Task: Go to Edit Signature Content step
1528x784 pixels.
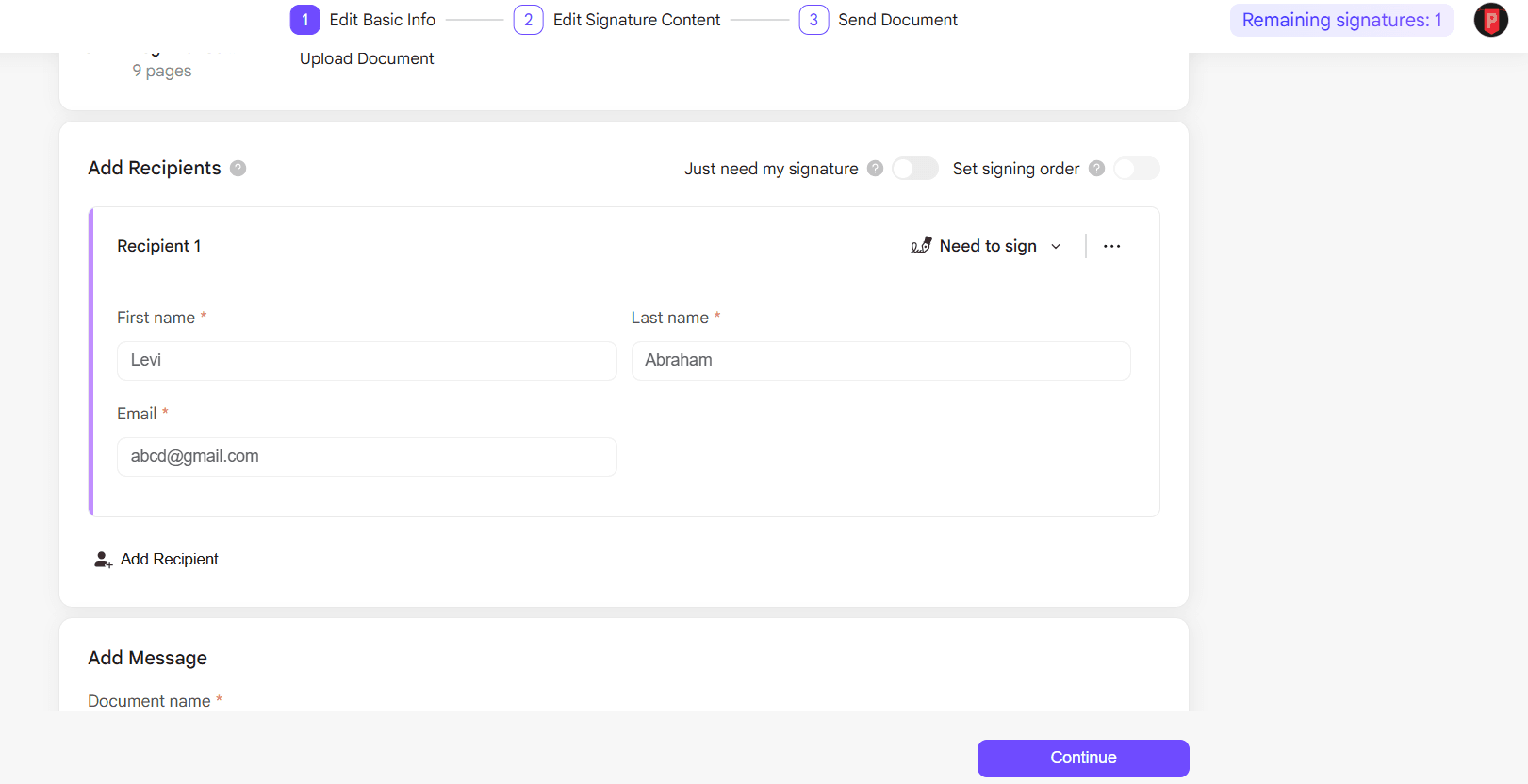Action: (x=636, y=20)
